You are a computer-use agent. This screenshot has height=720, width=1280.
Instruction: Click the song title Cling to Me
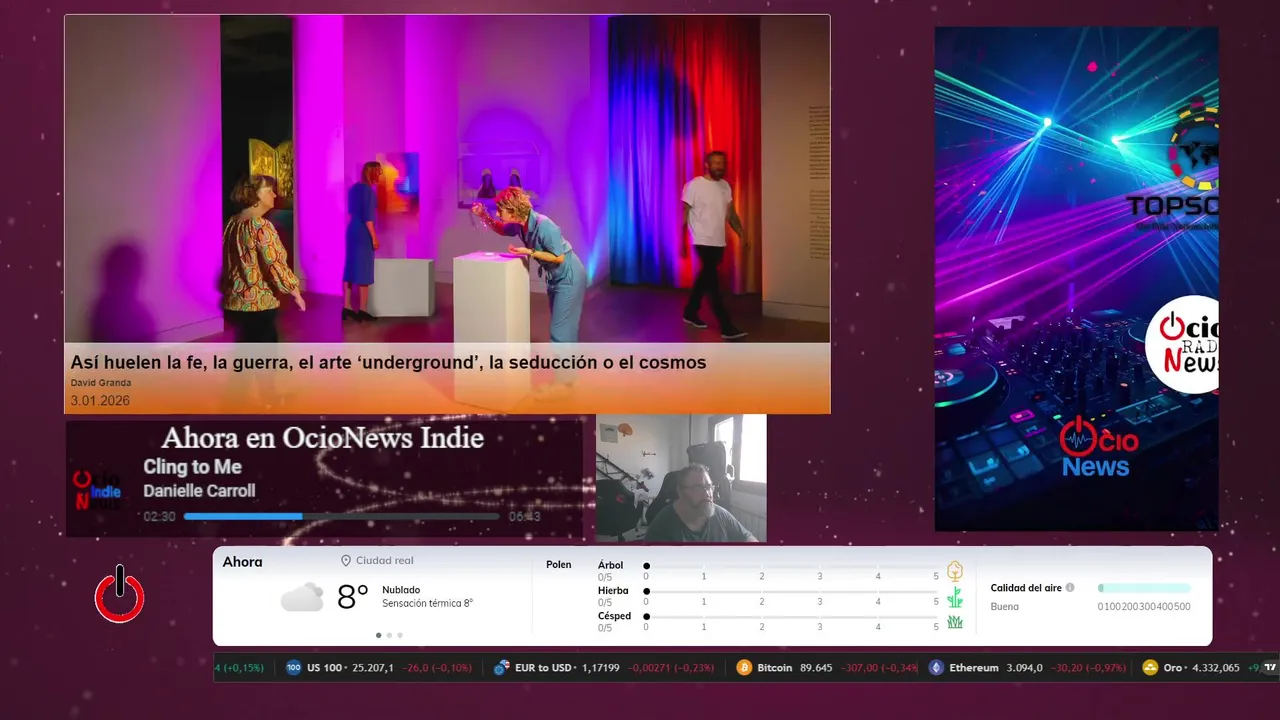pyautogui.click(x=192, y=467)
